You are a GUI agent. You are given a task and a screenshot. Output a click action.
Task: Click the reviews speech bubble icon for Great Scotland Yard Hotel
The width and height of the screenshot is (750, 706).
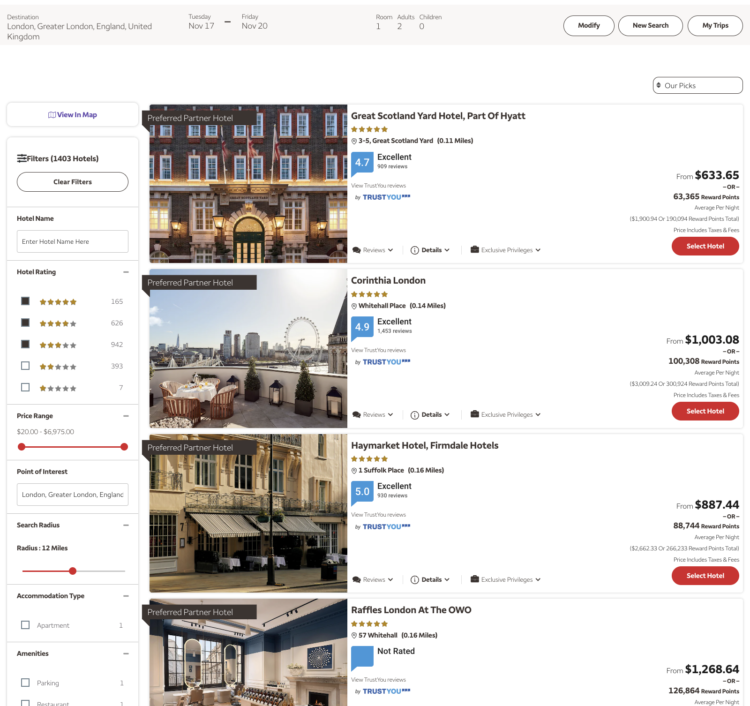click(356, 250)
